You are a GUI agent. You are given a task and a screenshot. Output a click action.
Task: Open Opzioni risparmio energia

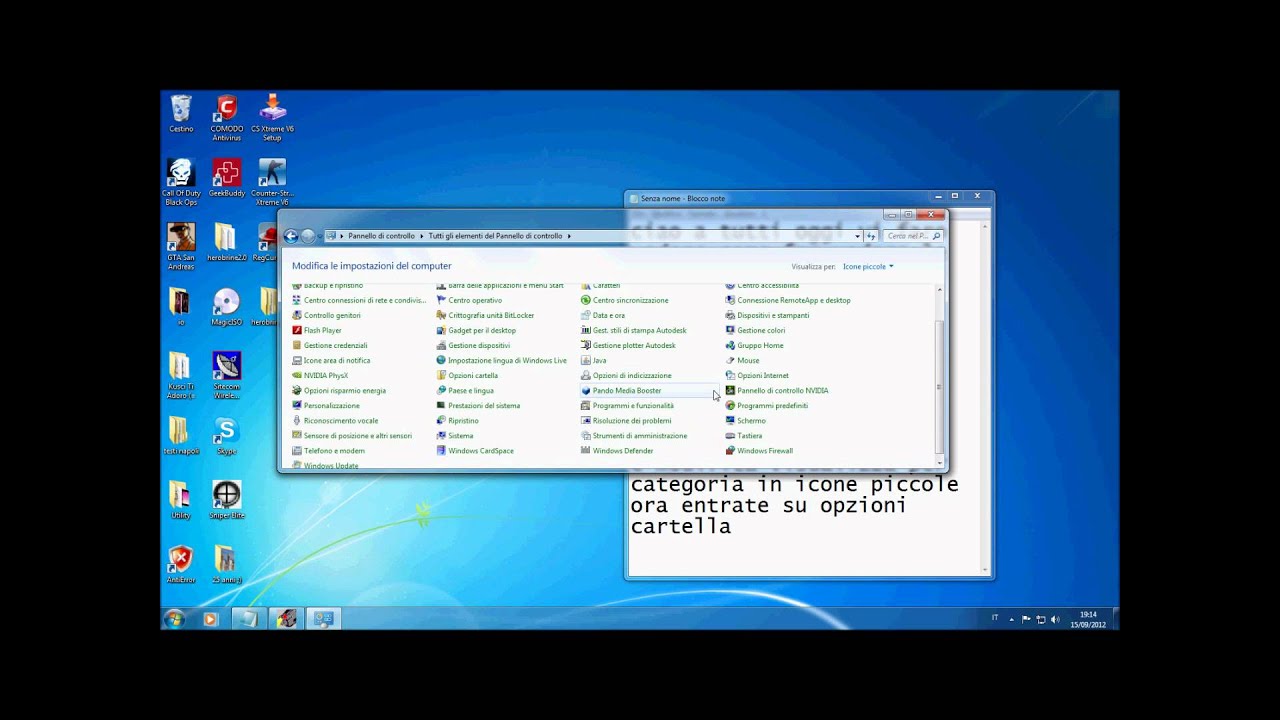tap(338, 390)
